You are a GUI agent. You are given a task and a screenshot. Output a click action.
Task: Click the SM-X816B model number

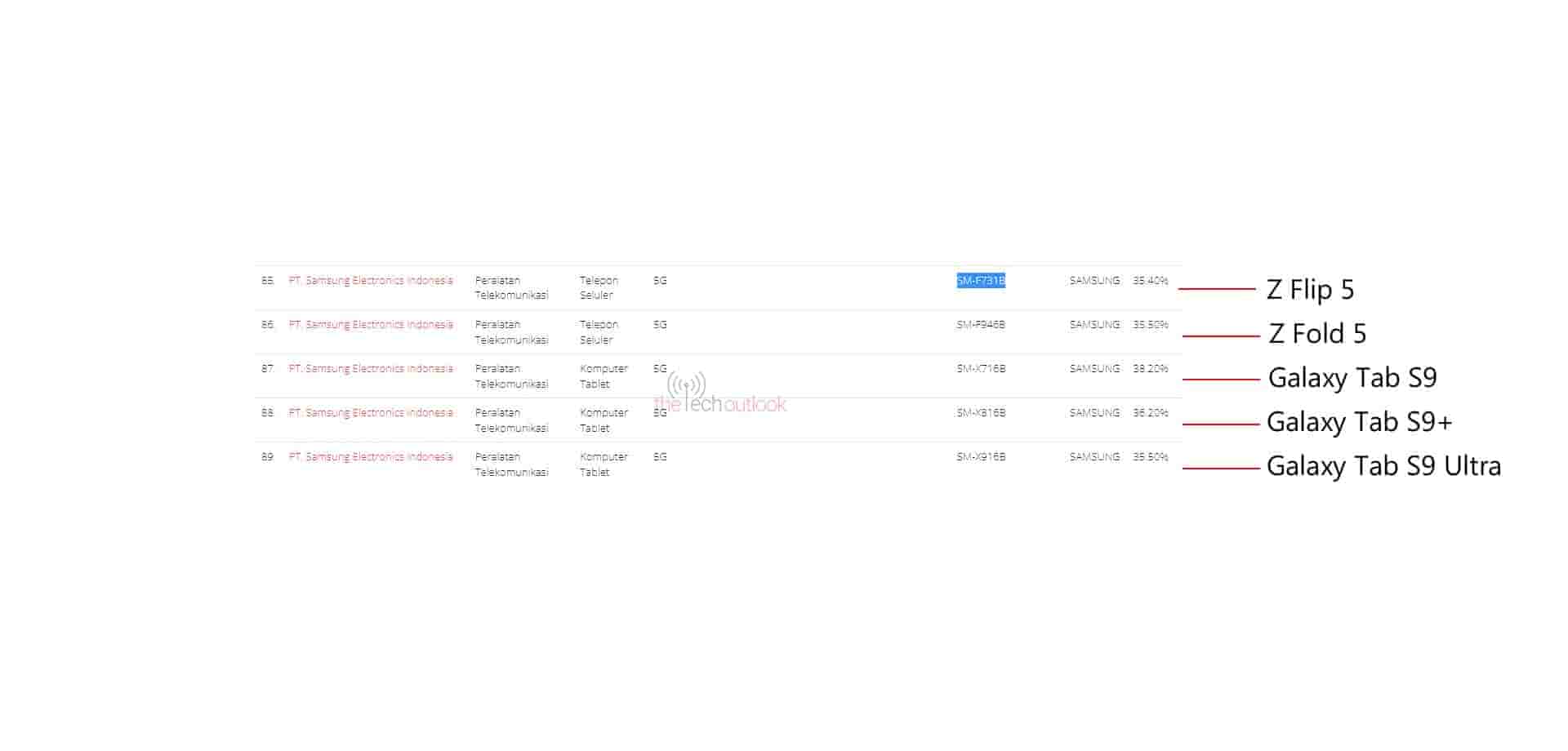click(981, 413)
